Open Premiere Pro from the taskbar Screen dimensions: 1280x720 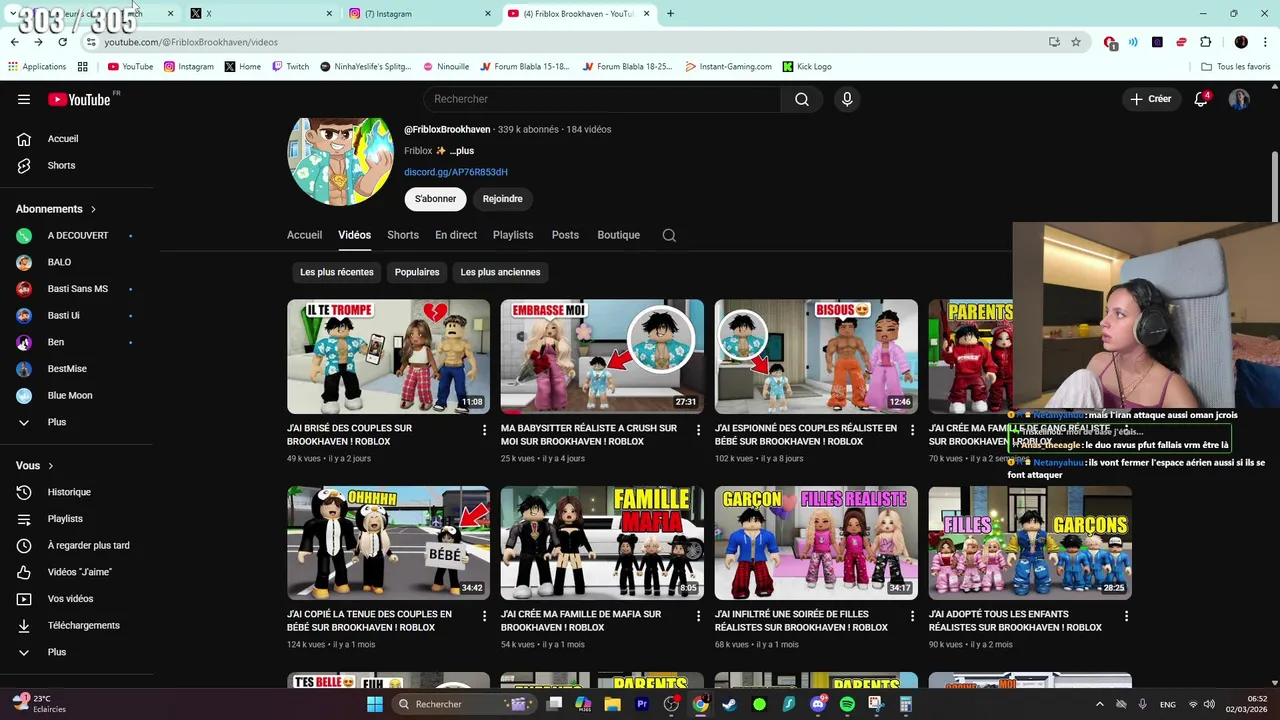coord(641,704)
